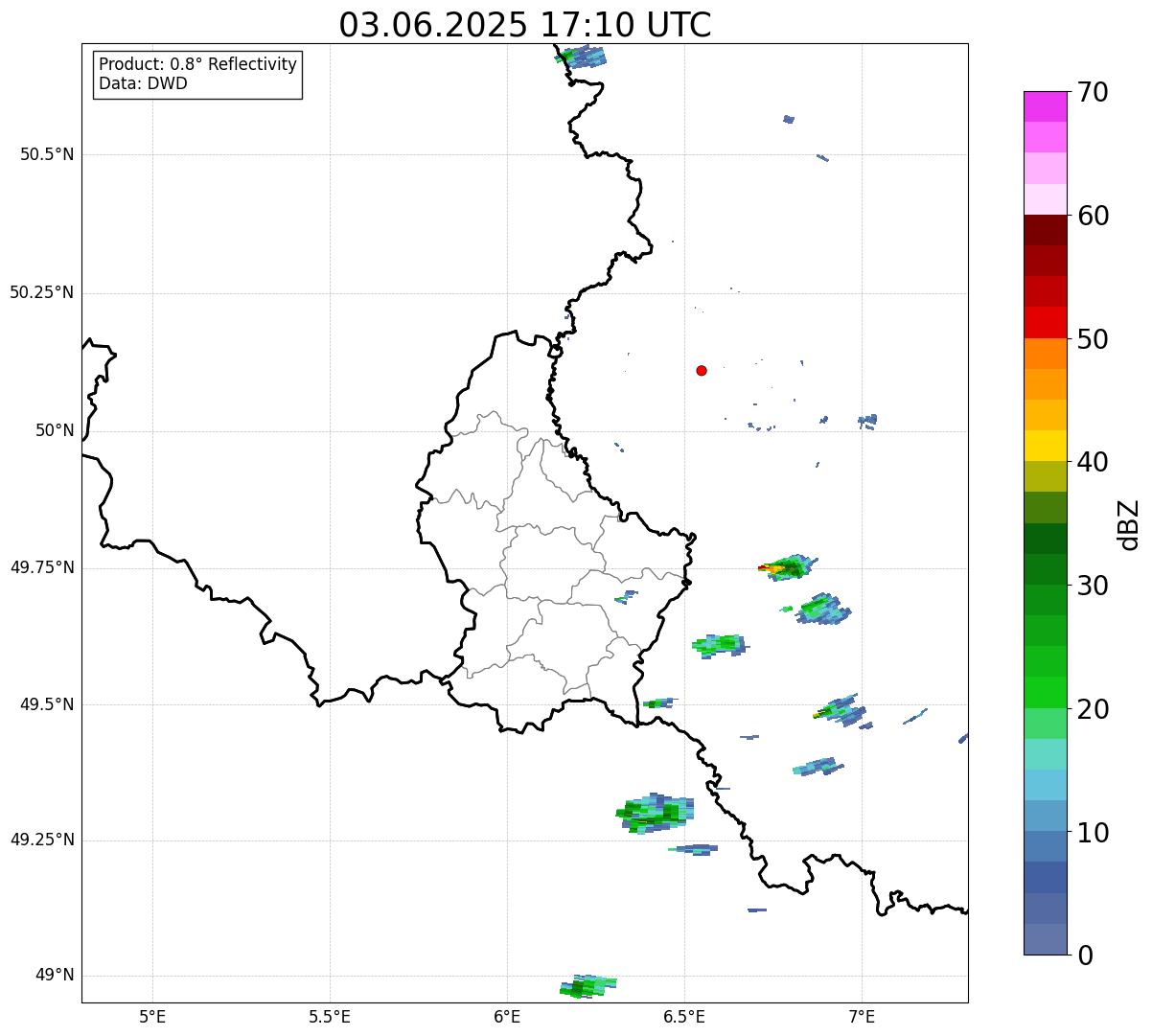Click the 5.5°E longitude label
Viewport: 1152px width, 1036px height.
click(x=330, y=1016)
